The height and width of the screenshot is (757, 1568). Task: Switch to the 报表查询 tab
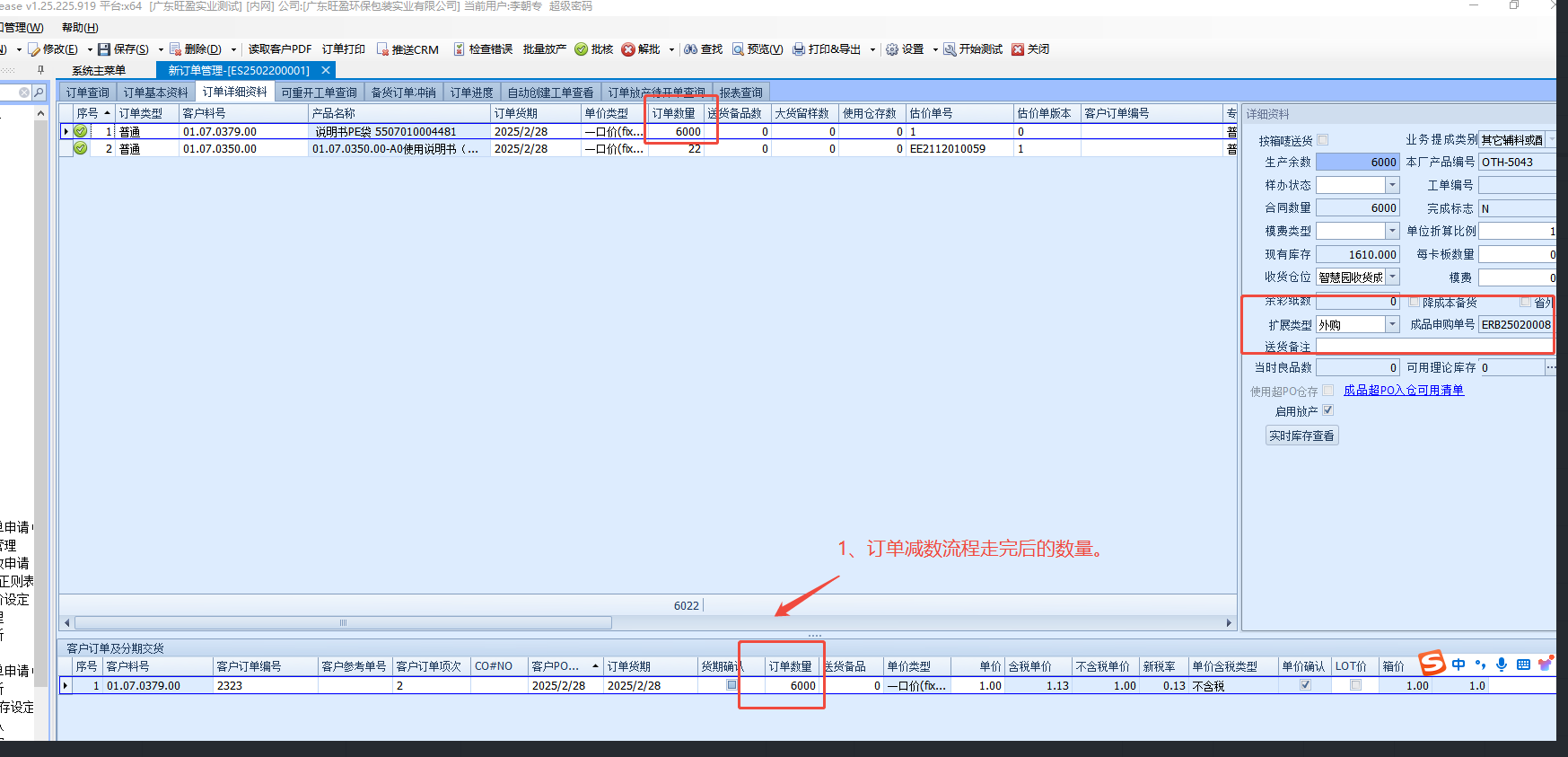coord(741,92)
